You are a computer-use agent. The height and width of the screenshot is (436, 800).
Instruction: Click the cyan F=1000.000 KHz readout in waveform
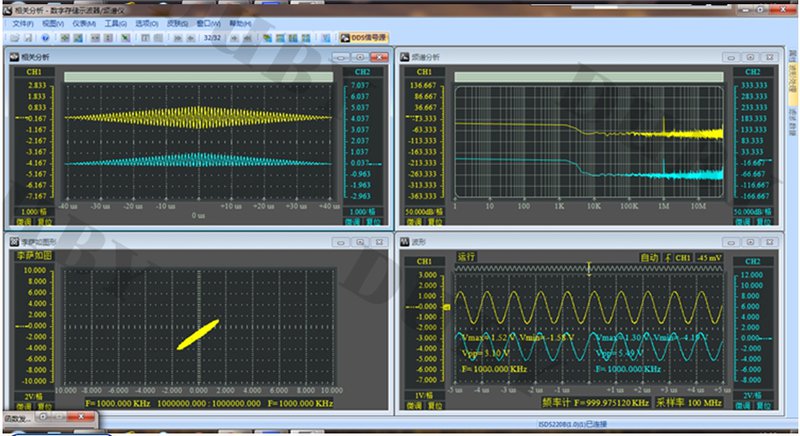(x=628, y=369)
